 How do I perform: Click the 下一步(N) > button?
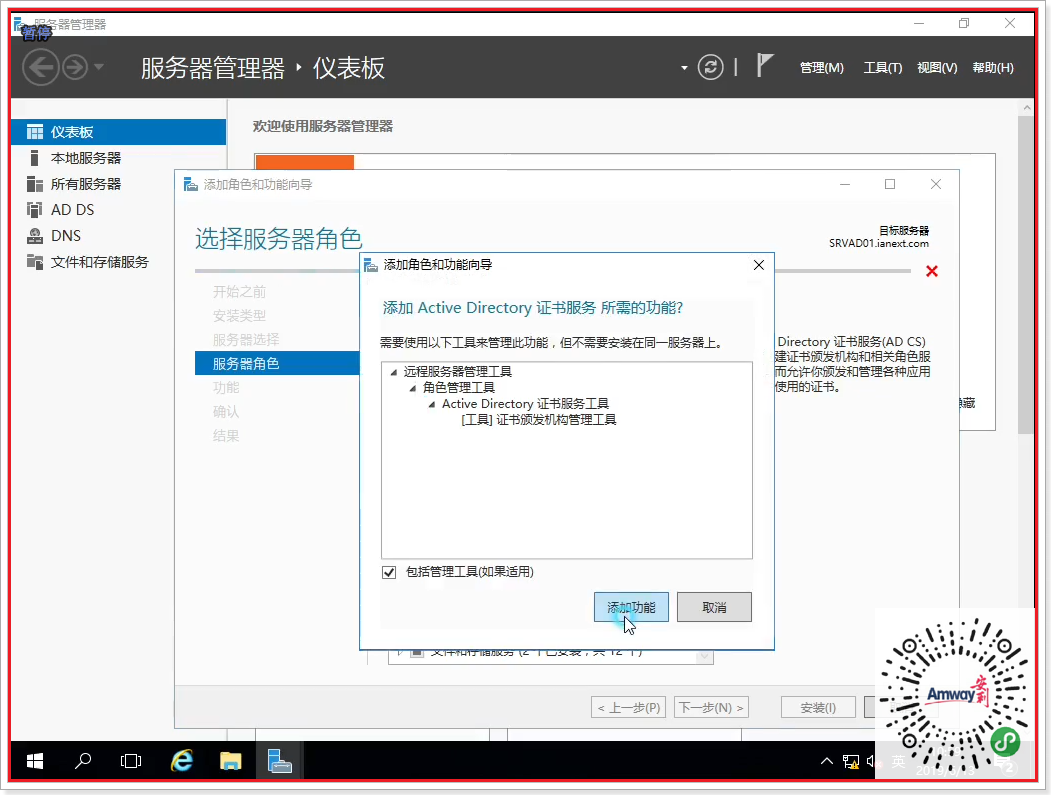coord(711,707)
